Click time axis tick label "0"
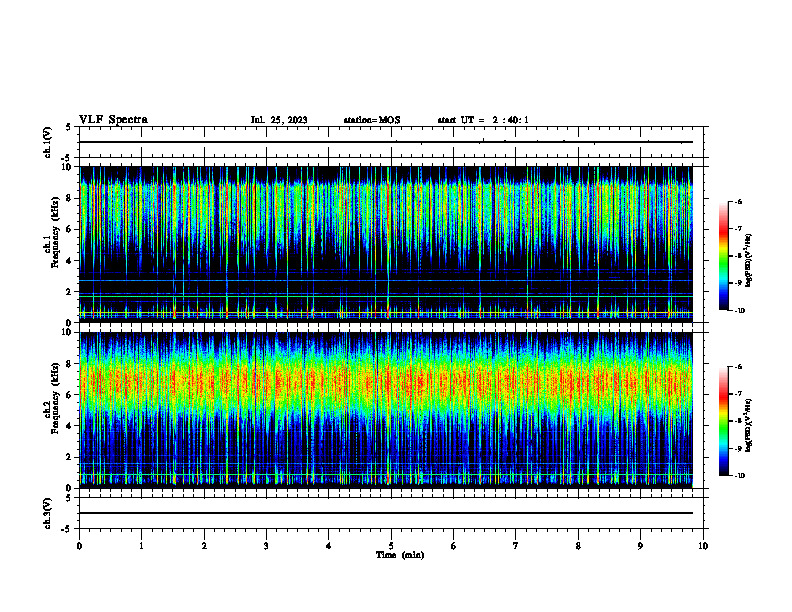Screen dimensions: 792x612 pyautogui.click(x=79, y=546)
